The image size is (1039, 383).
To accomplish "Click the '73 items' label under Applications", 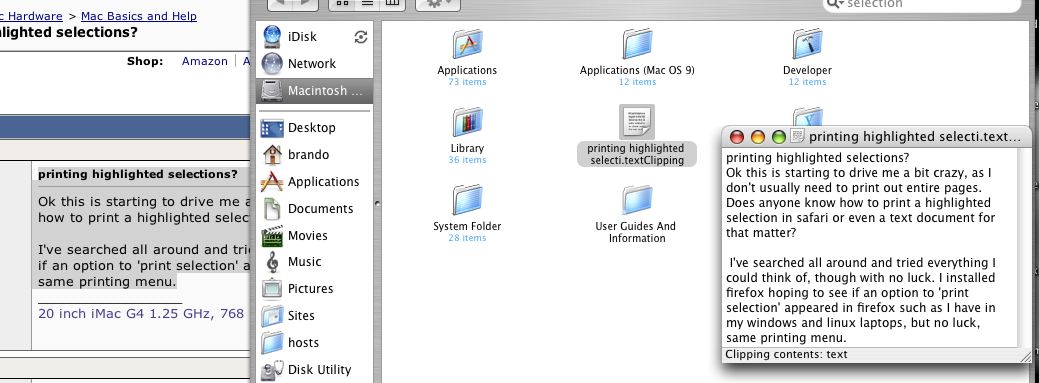I will [x=467, y=82].
